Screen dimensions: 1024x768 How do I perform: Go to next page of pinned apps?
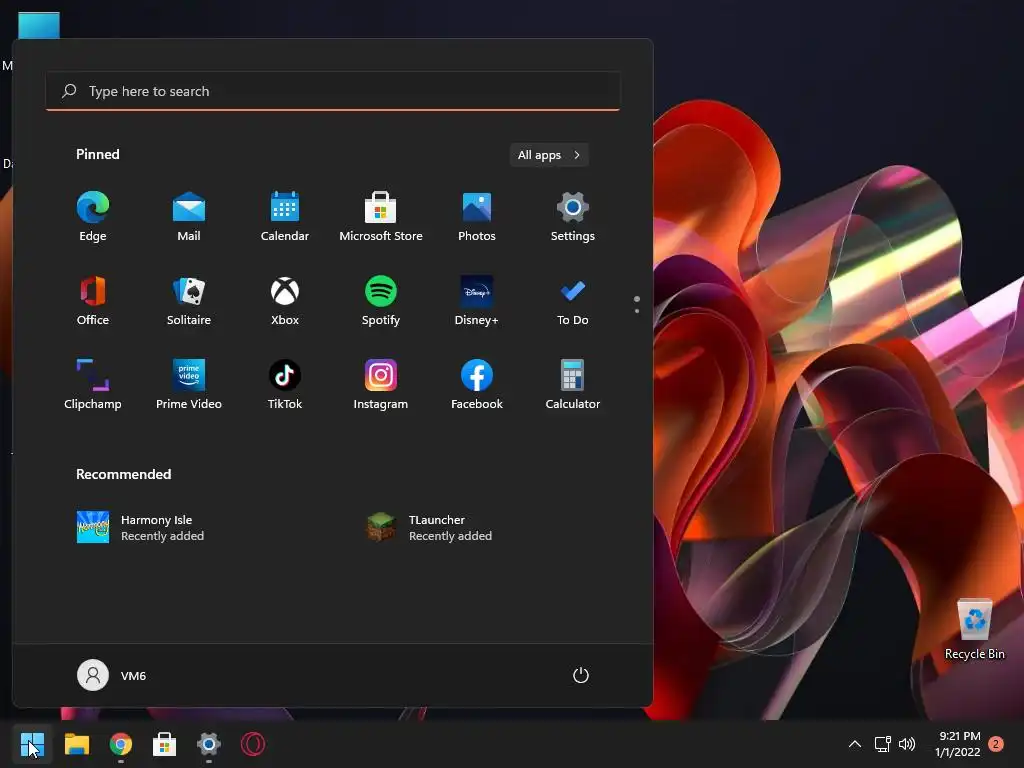637,311
